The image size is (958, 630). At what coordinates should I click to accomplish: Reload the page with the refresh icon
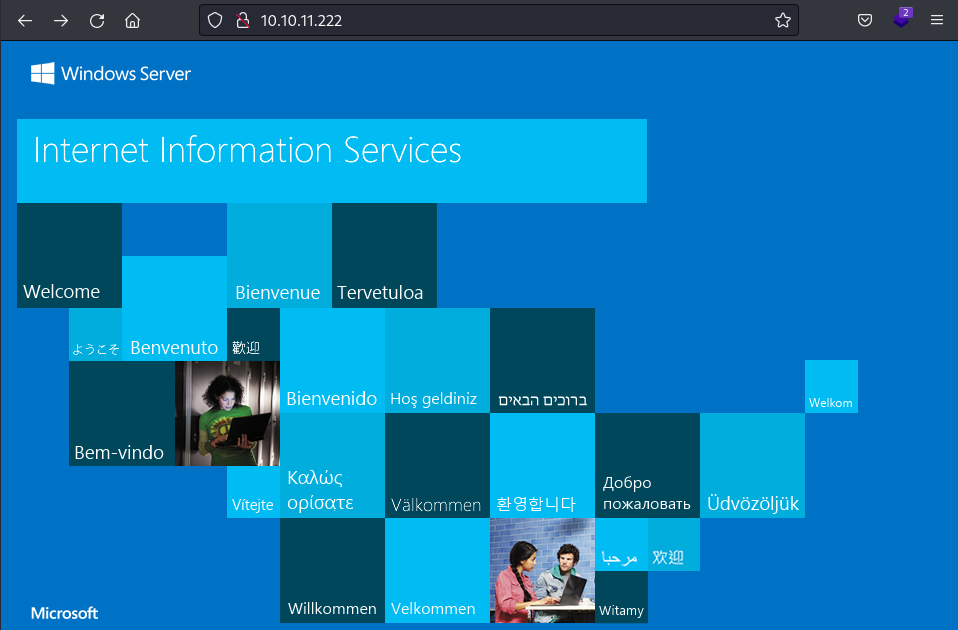pos(97,21)
